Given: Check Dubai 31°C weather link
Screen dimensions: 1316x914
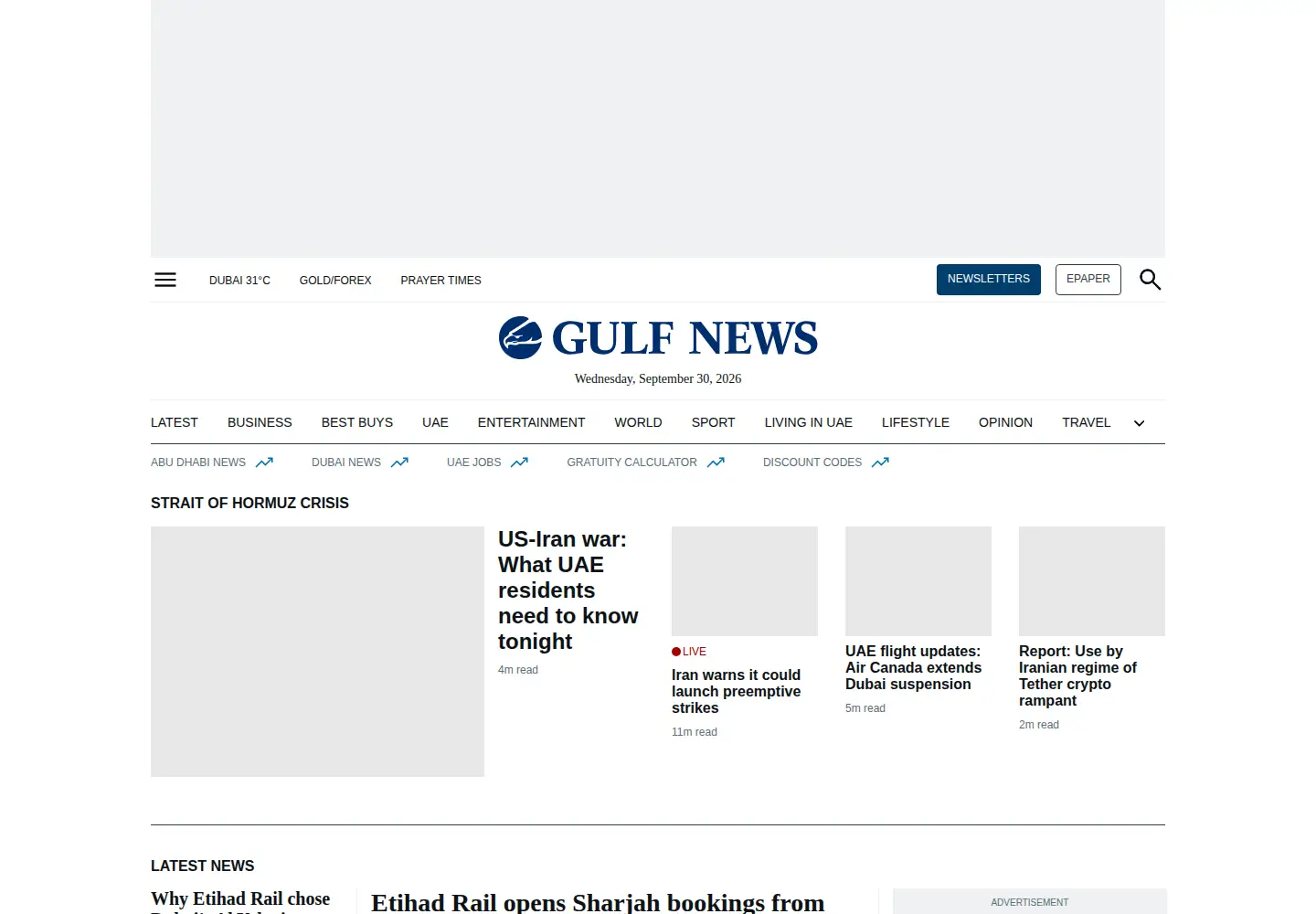Looking at the screenshot, I should [x=239, y=281].
